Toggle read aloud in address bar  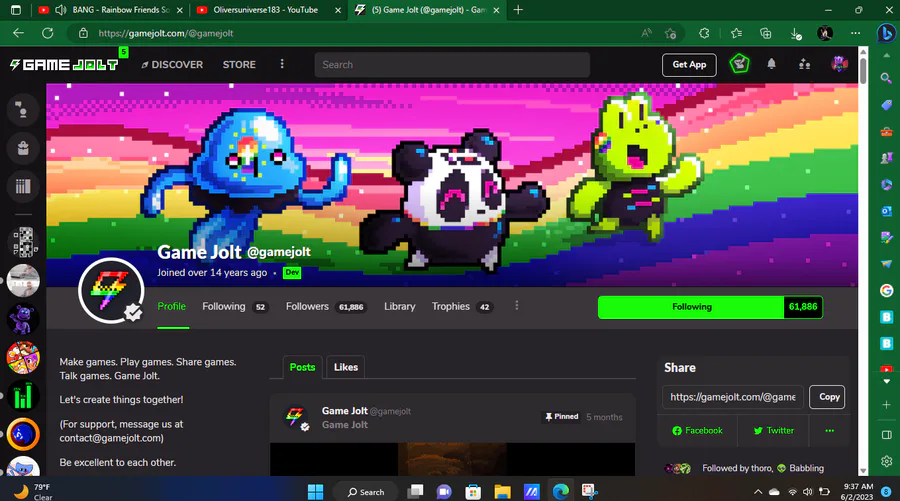coord(646,33)
